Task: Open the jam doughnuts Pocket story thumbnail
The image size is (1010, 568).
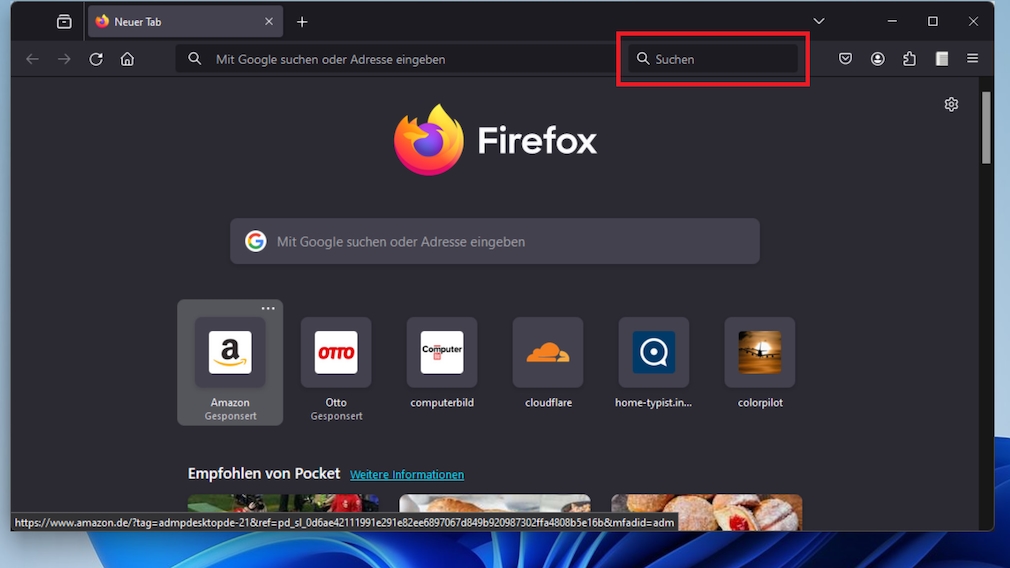Action: point(707,512)
